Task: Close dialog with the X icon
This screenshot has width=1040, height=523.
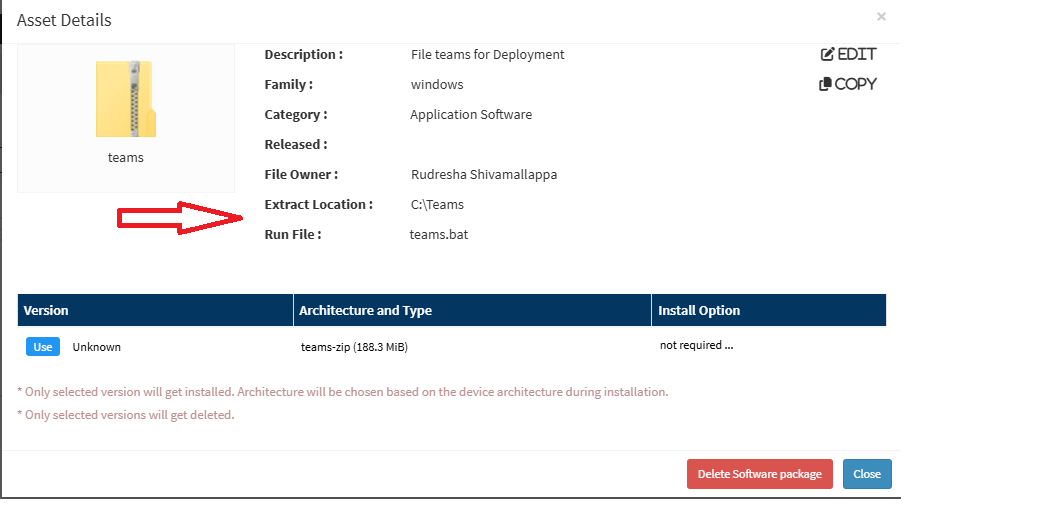Action: click(881, 17)
